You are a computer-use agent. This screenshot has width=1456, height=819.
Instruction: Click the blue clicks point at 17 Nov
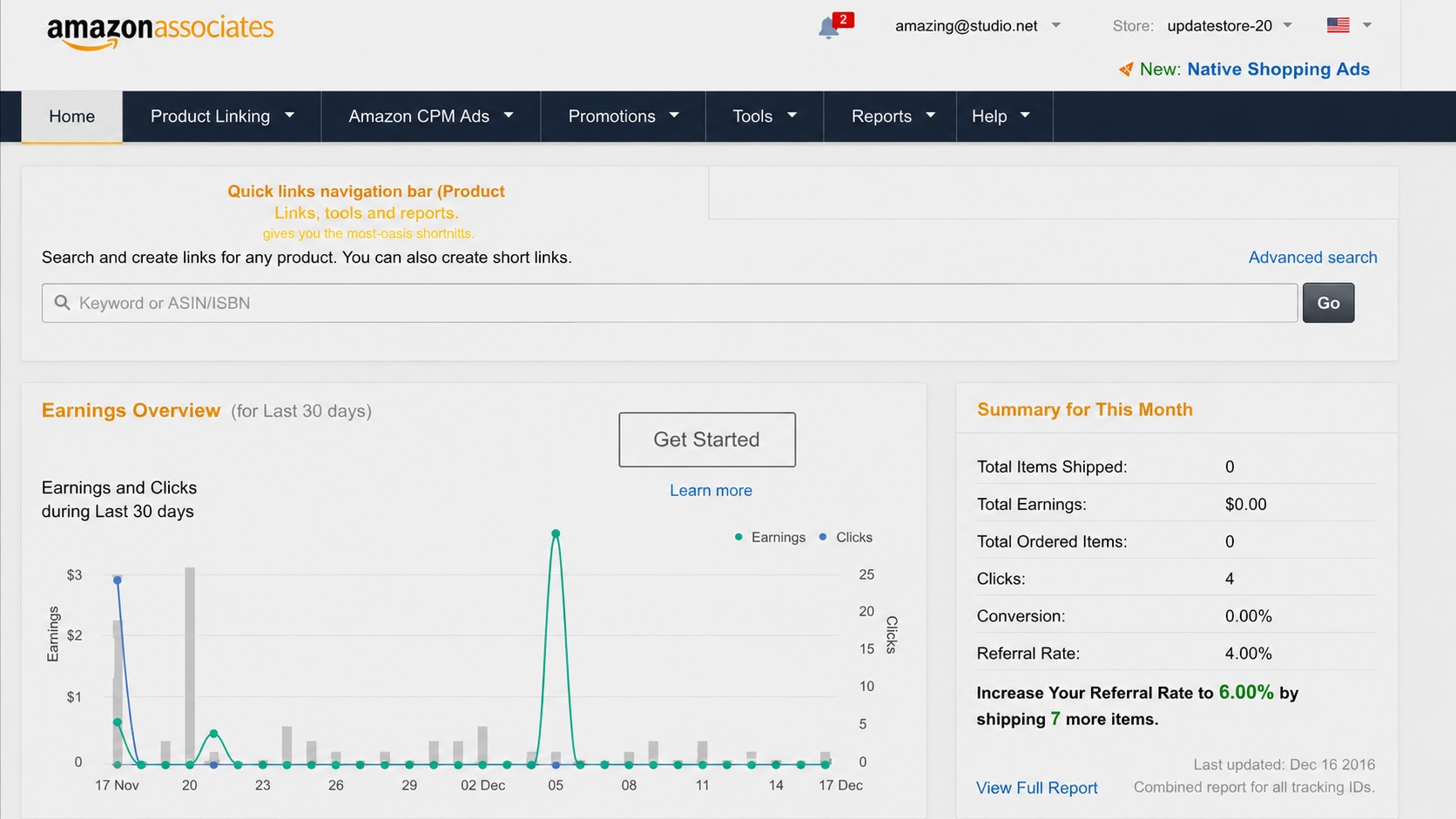[x=118, y=580]
